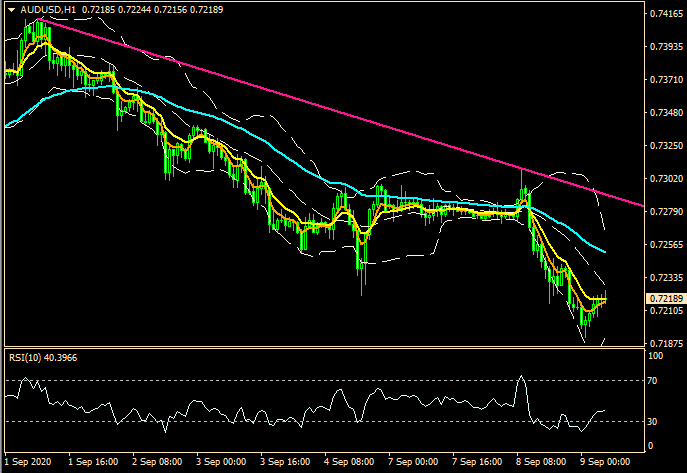Click the 0.72565 price axis label
This screenshot has width=687, height=473.
(665, 245)
